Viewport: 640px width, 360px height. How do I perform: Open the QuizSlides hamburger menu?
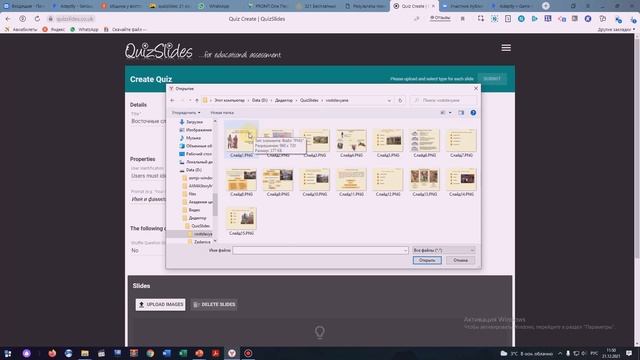coord(506,48)
